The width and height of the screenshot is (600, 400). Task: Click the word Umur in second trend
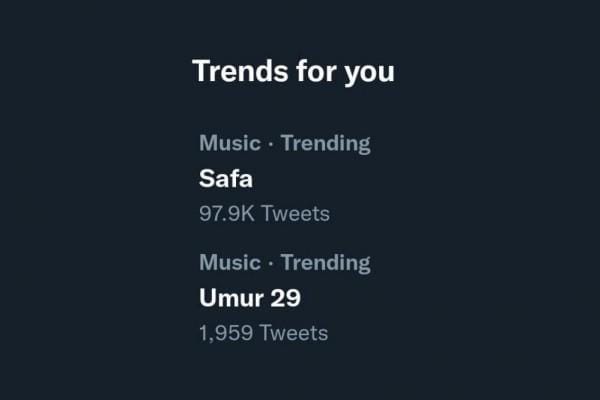pyautogui.click(x=232, y=298)
